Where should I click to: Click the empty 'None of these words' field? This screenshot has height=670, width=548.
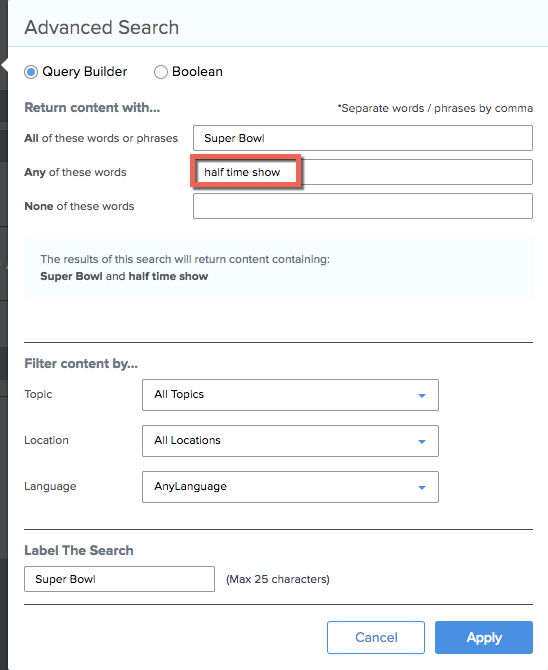pyautogui.click(x=363, y=206)
